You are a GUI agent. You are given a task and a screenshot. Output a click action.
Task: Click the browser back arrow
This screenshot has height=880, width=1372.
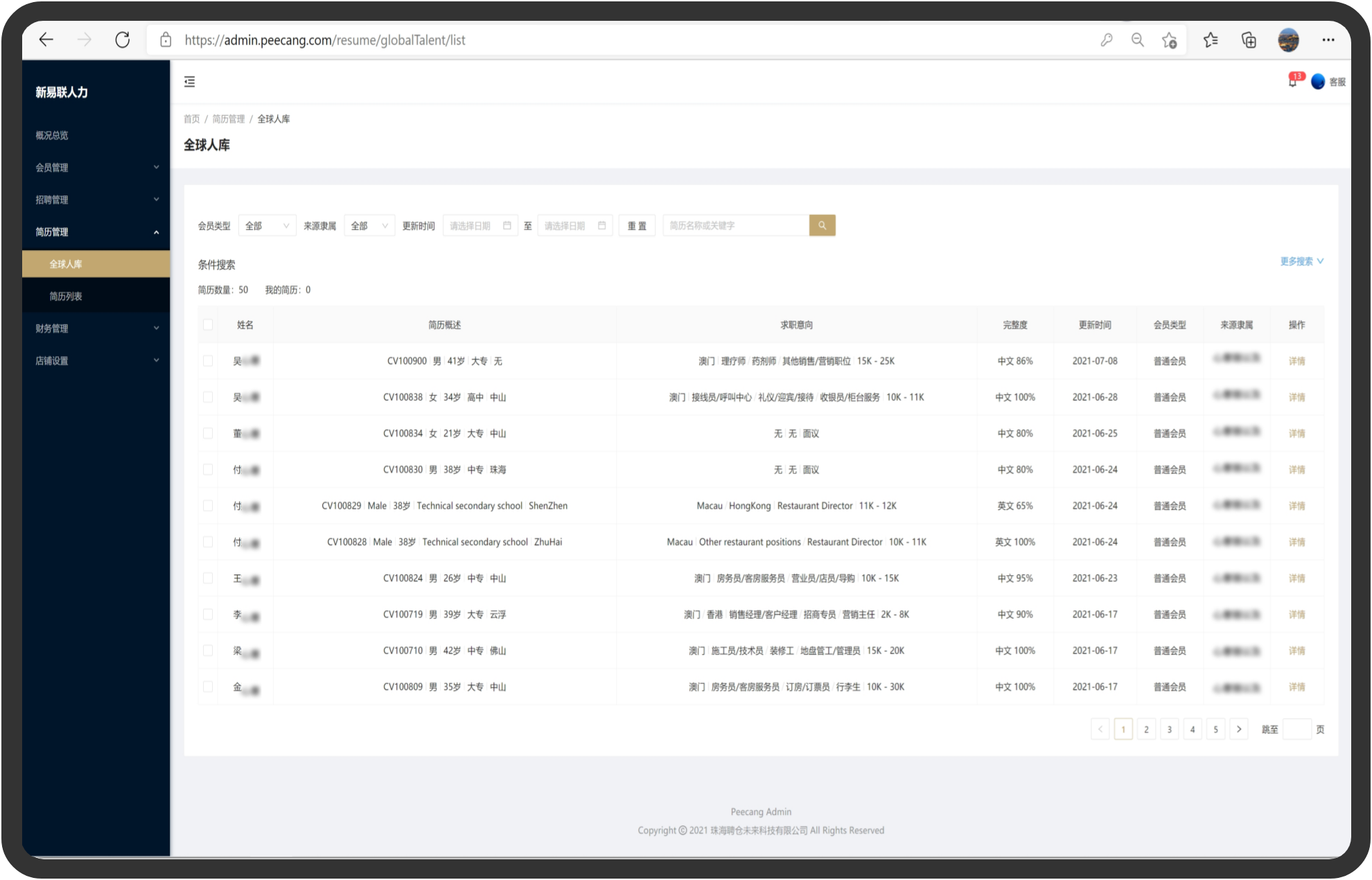click(x=46, y=40)
